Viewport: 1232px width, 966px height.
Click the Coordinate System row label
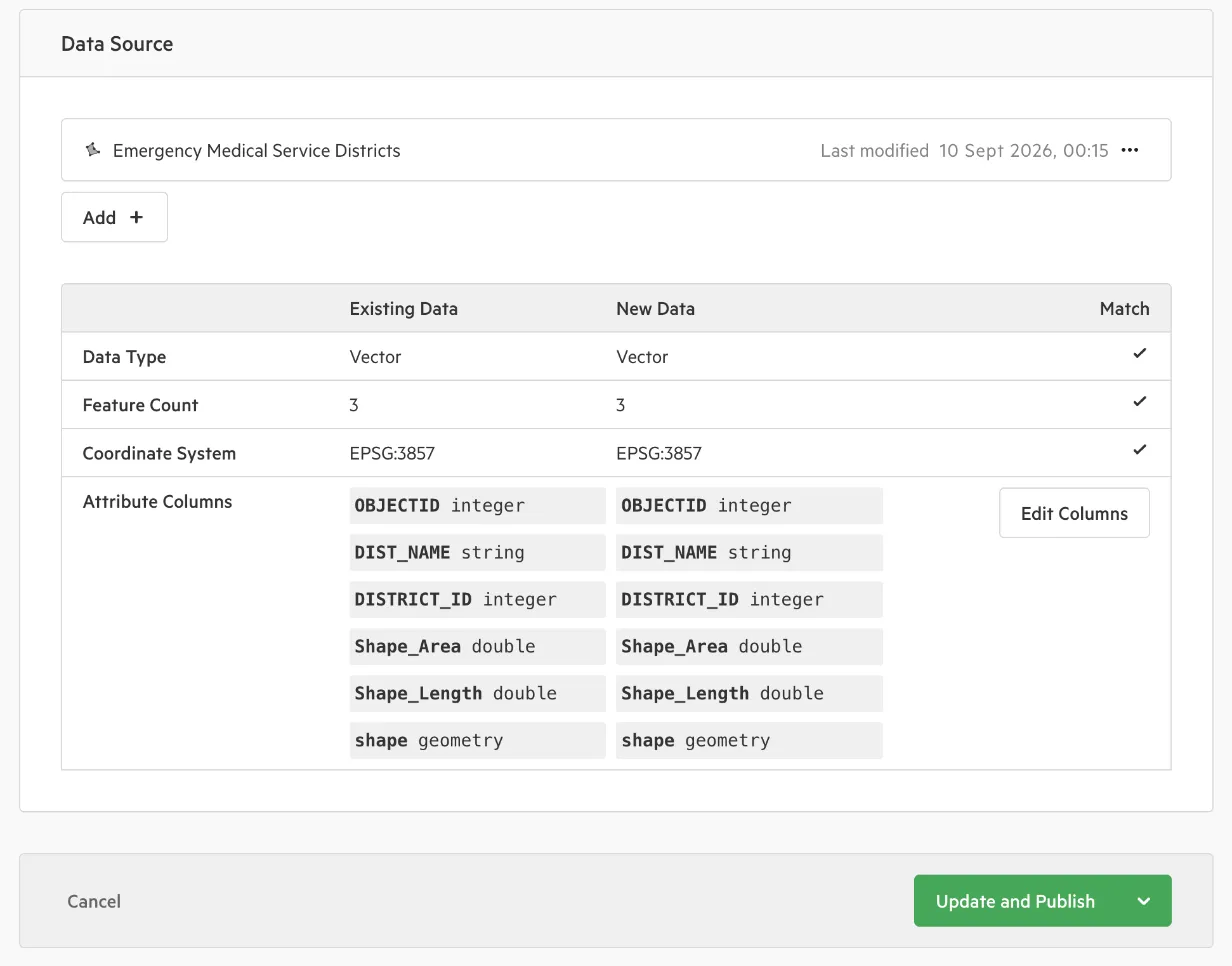(159, 453)
